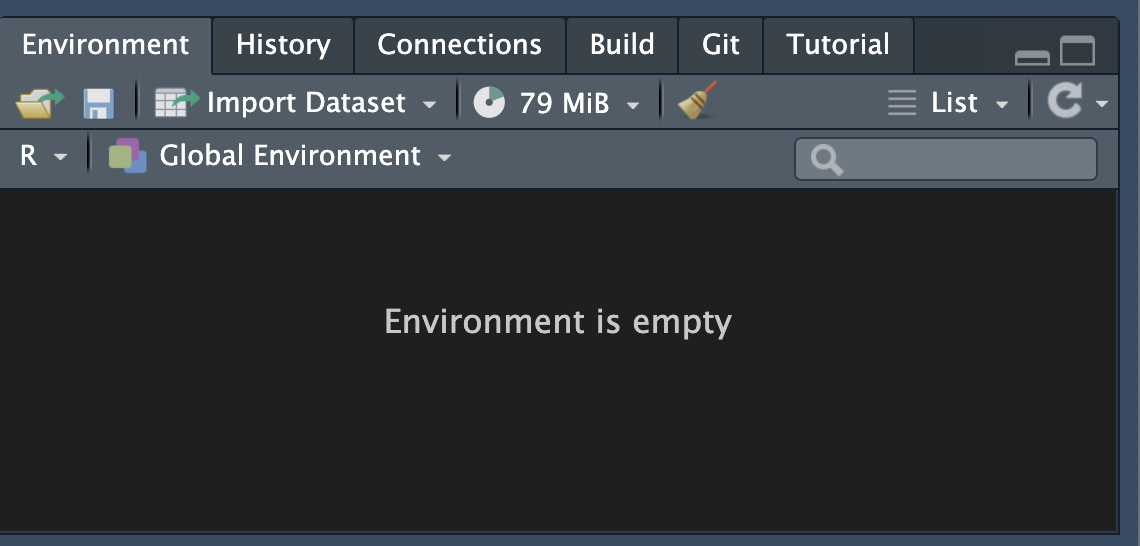
Task: Maximize the Environment pane
Action: (1077, 51)
